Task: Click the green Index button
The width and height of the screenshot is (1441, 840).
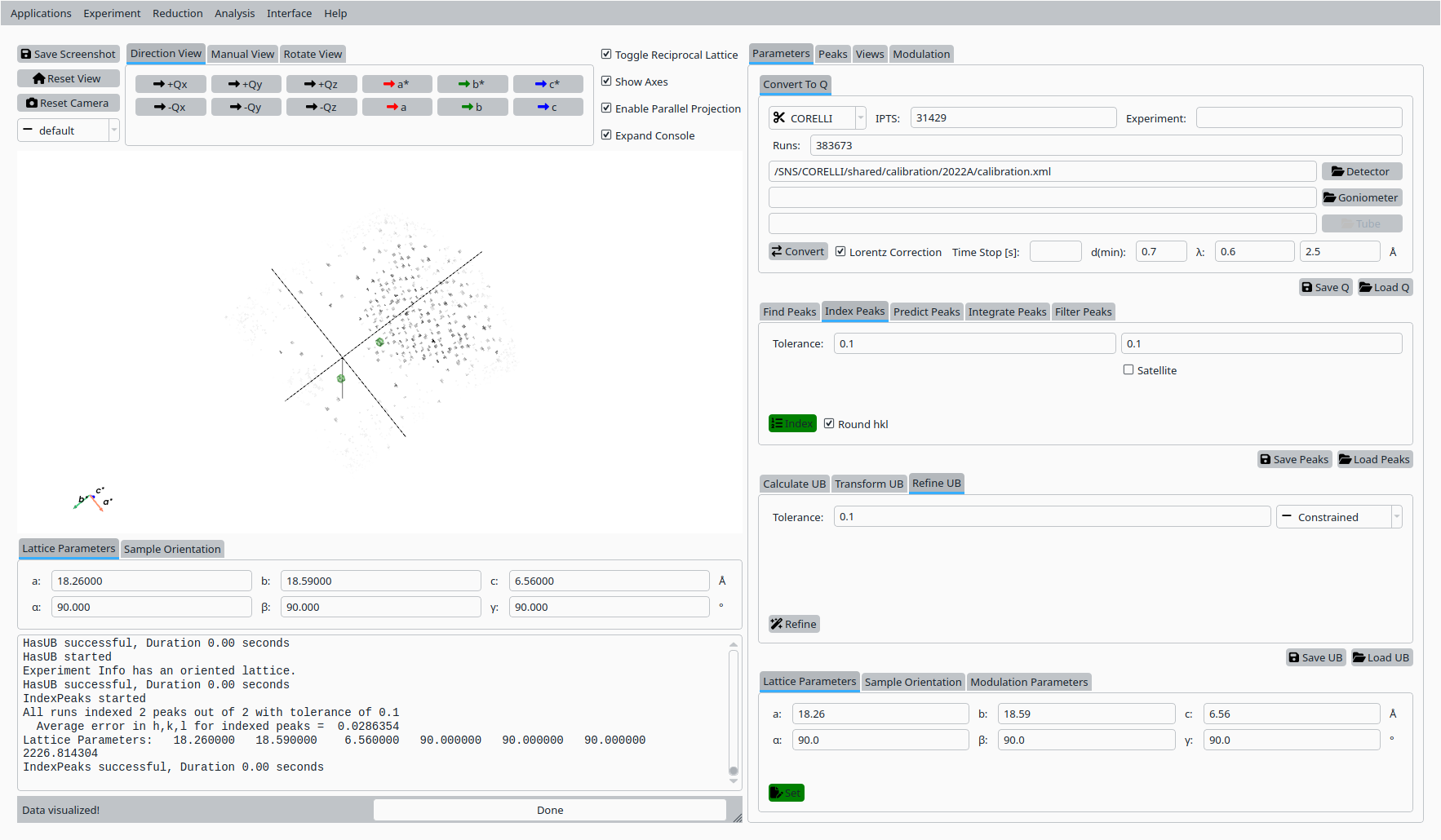Action: (x=791, y=423)
